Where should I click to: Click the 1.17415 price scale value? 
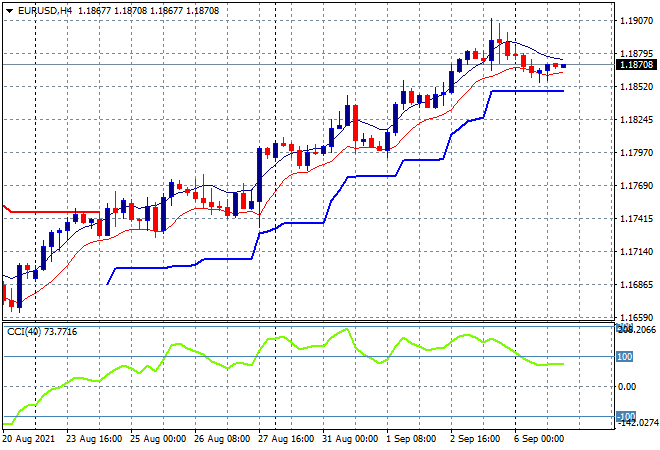[636, 218]
